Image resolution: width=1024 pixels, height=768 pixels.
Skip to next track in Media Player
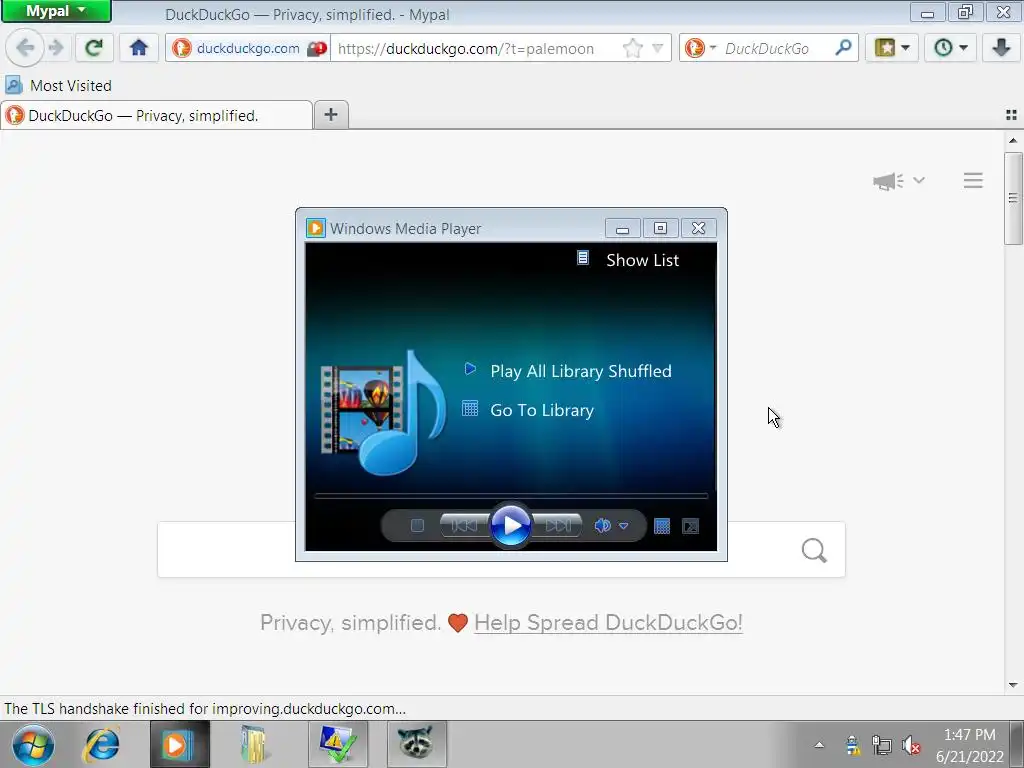[x=557, y=526]
